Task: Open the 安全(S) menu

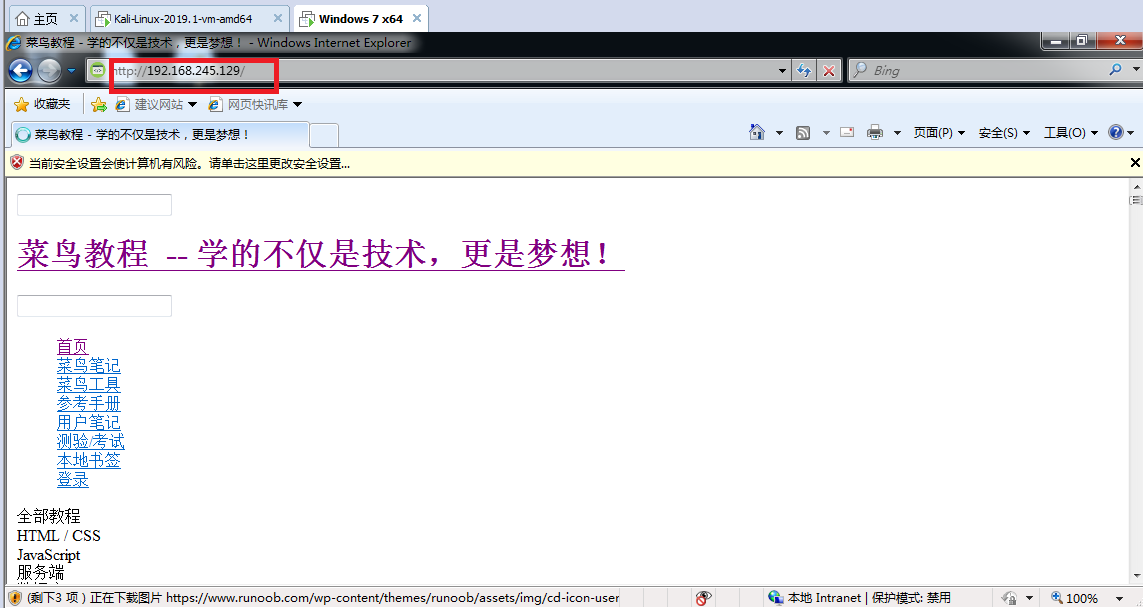Action: (x=1004, y=133)
